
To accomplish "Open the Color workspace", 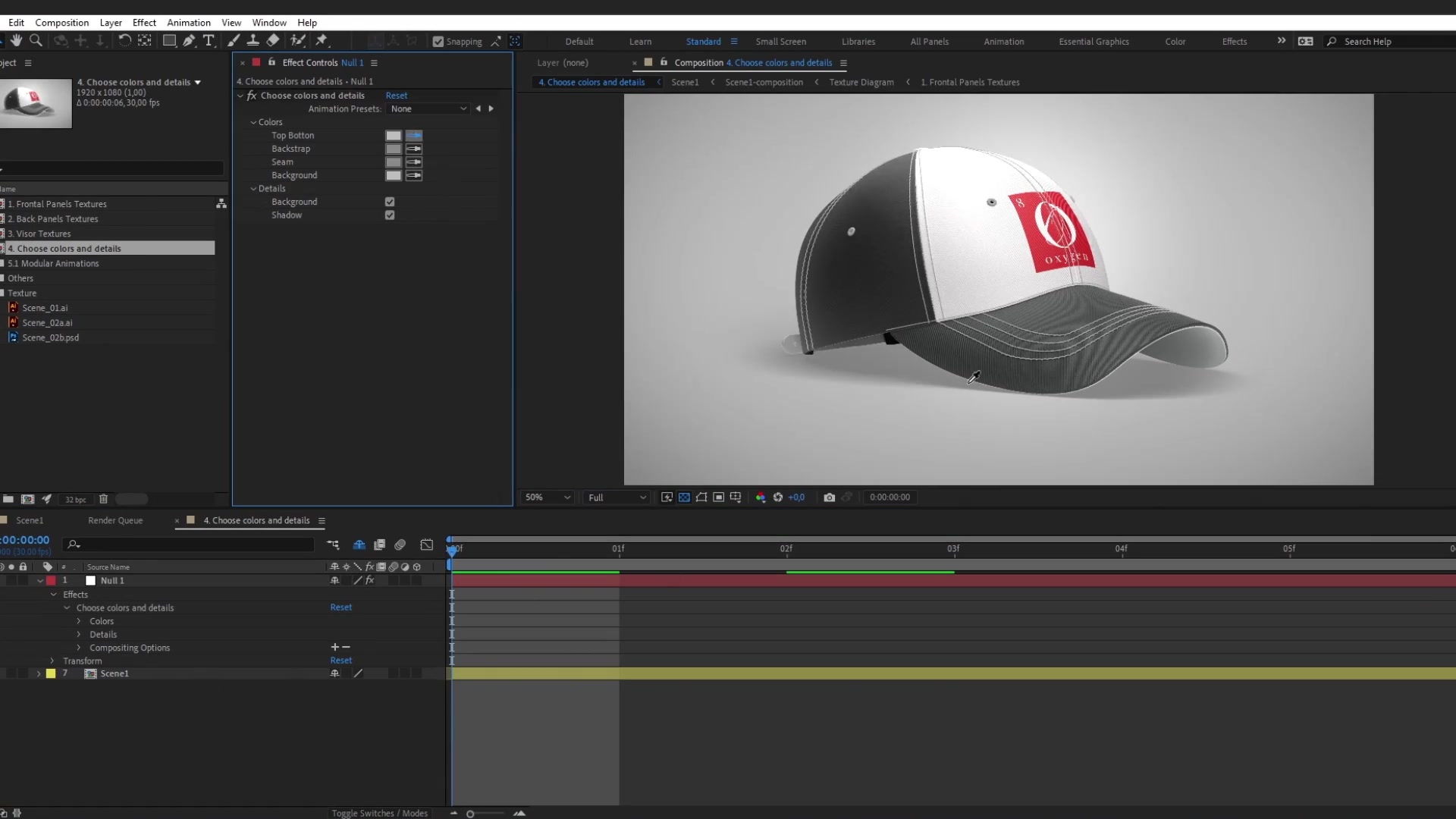I will click(x=1175, y=41).
